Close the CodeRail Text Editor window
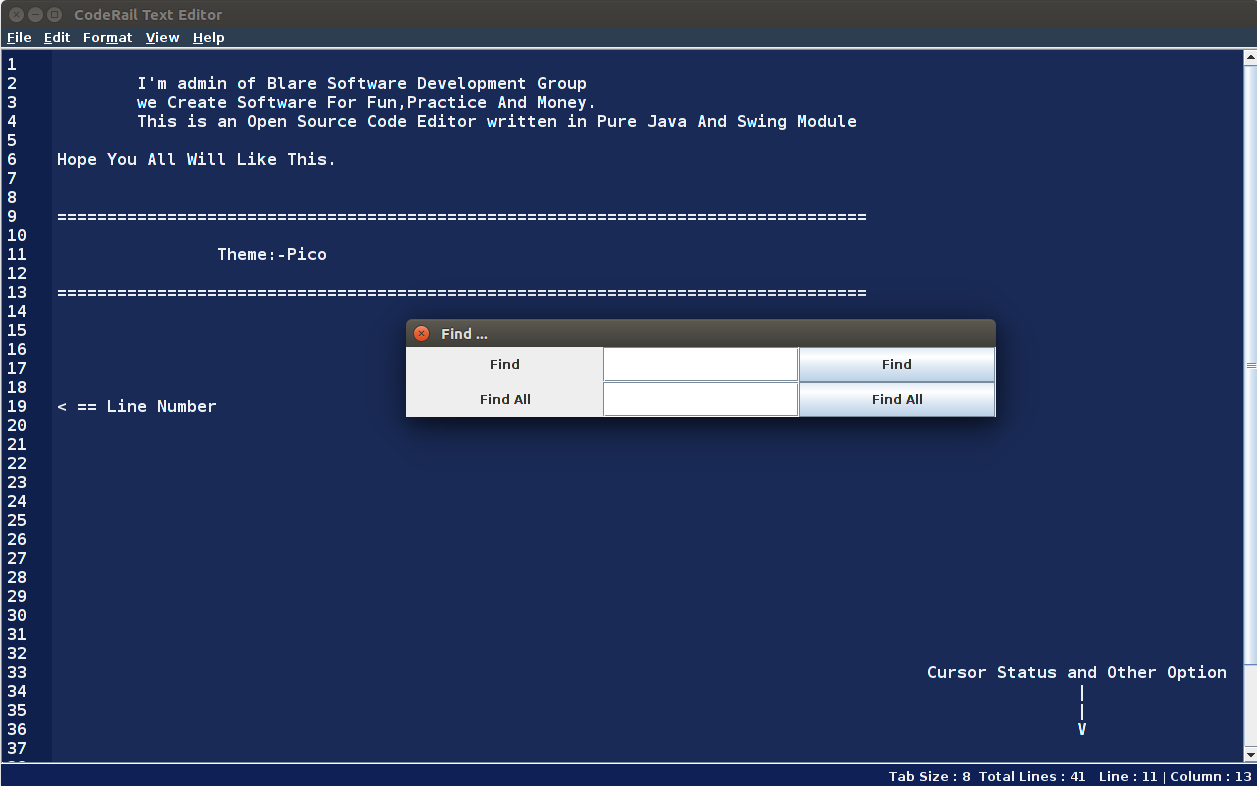Screen dimensions: 1257x786 (x=16, y=14)
